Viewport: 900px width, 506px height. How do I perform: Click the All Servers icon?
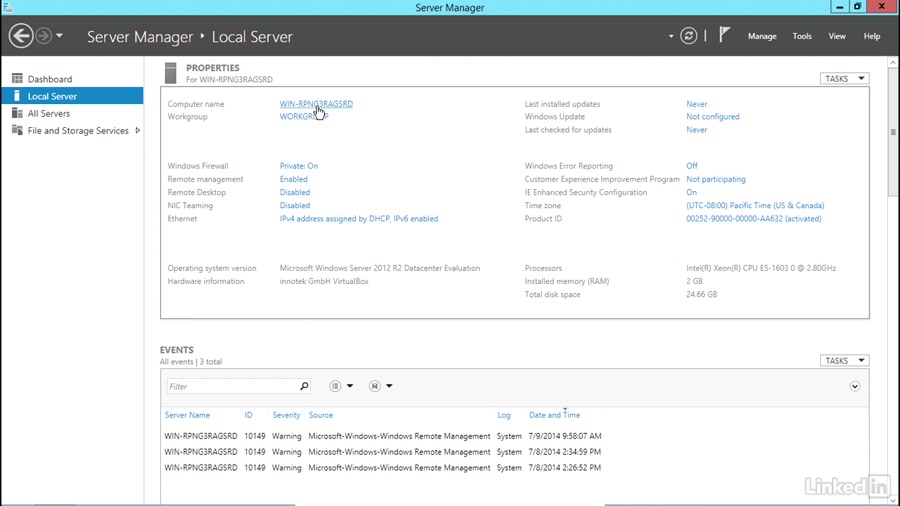pyautogui.click(x=17, y=113)
